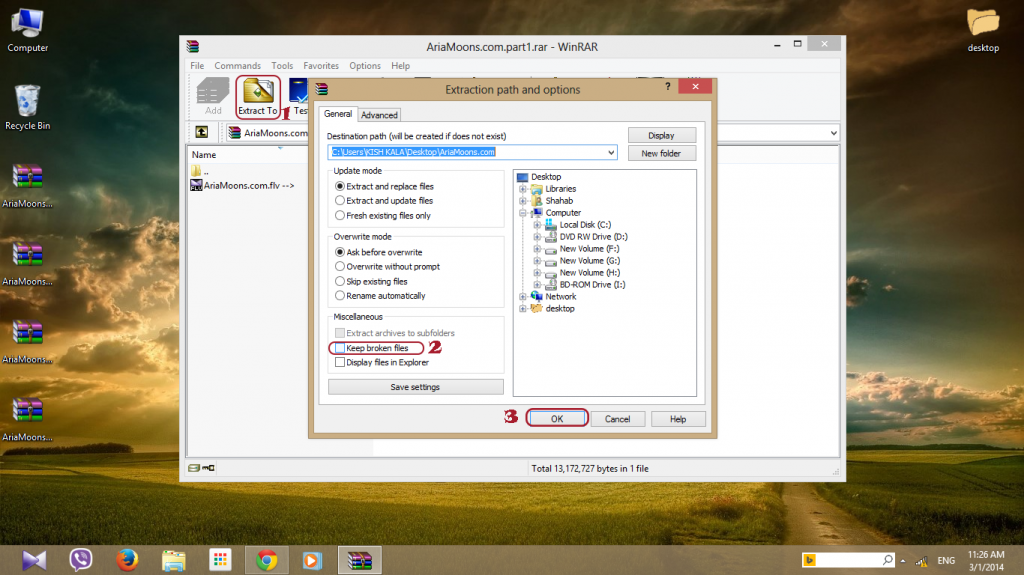The width and height of the screenshot is (1024, 575).
Task: Open Recycle Bin desktop icon
Action: pos(27,106)
